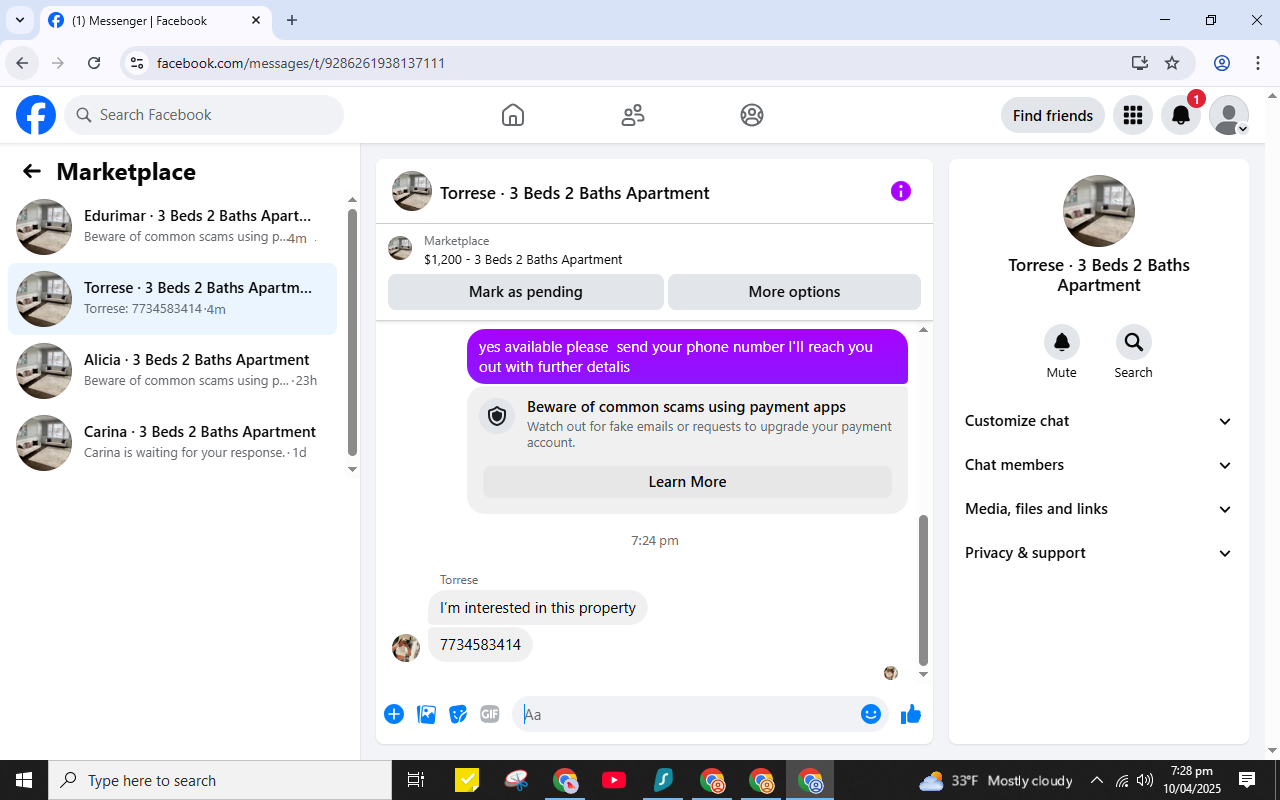Click the taskbar Type here to search box
The height and width of the screenshot is (800, 1280).
click(220, 780)
